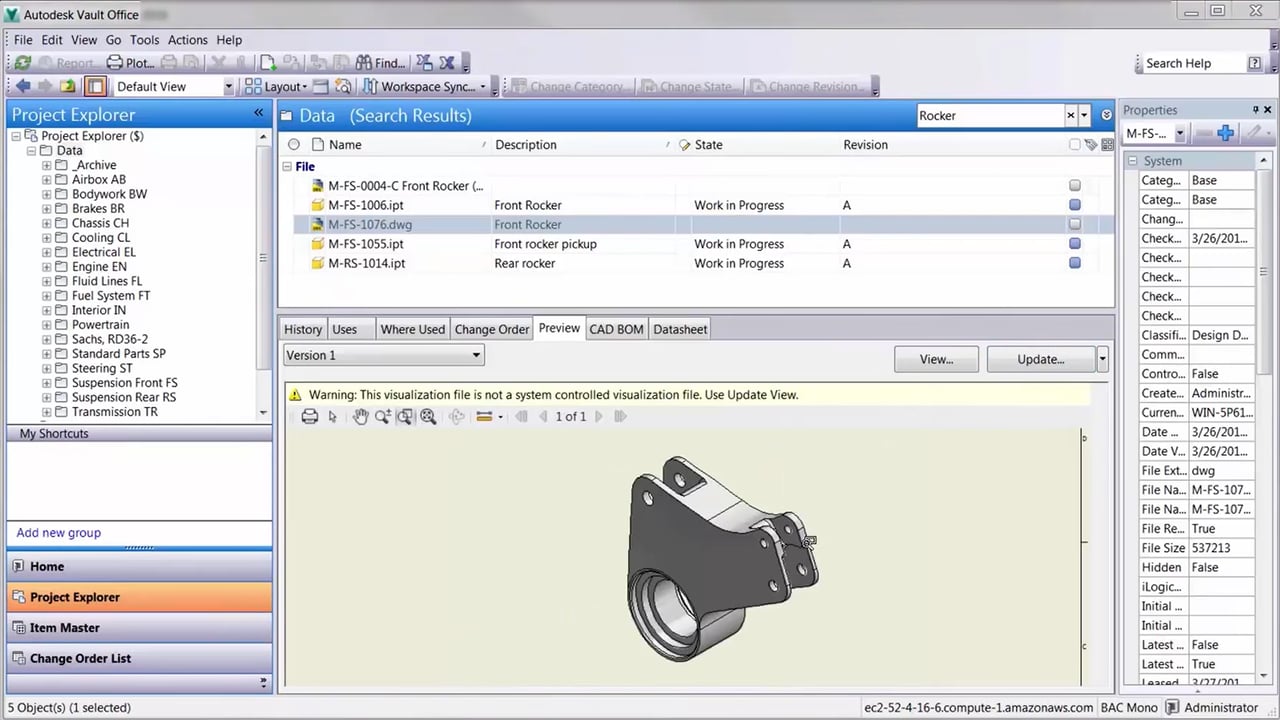
Task: Toggle checkbox on the M-RS-1014.ipt row
Action: click(1075, 263)
